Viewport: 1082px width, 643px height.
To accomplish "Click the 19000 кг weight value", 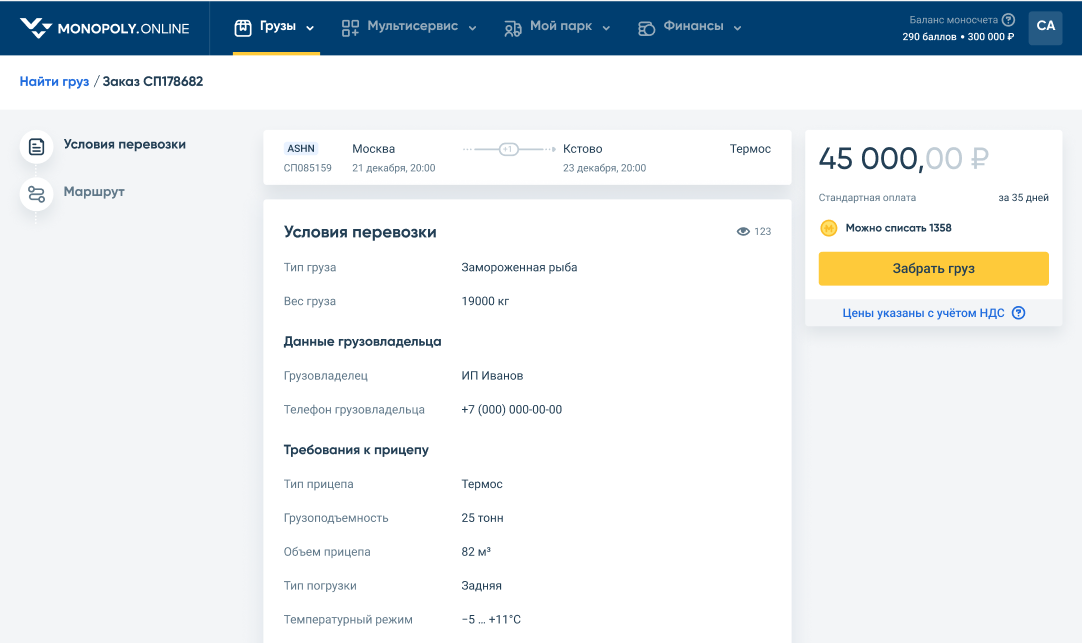I will 485,301.
